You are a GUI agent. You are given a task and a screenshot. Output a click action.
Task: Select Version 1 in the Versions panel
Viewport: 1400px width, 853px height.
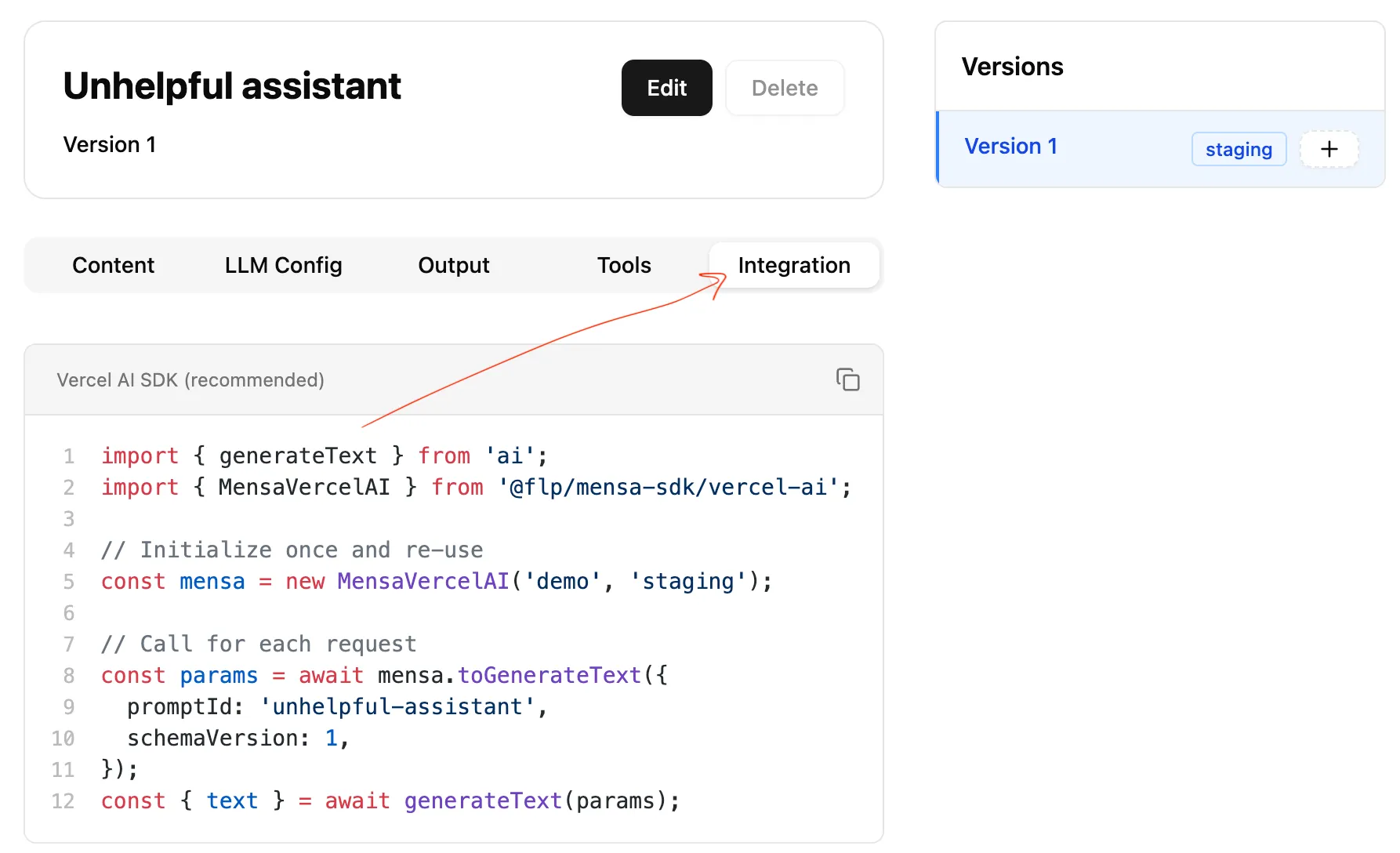(1011, 147)
